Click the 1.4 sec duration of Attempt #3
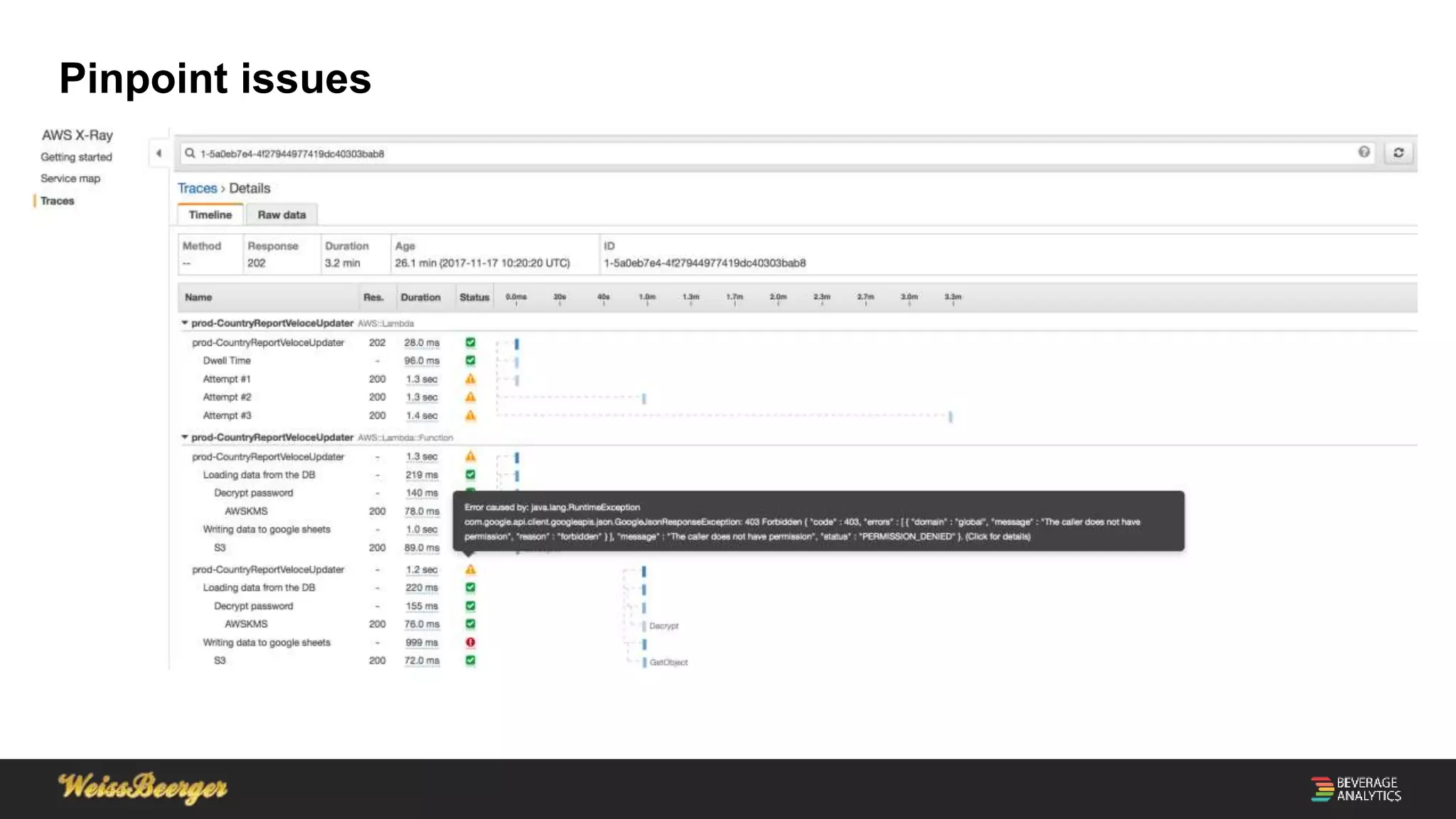 [x=422, y=416]
